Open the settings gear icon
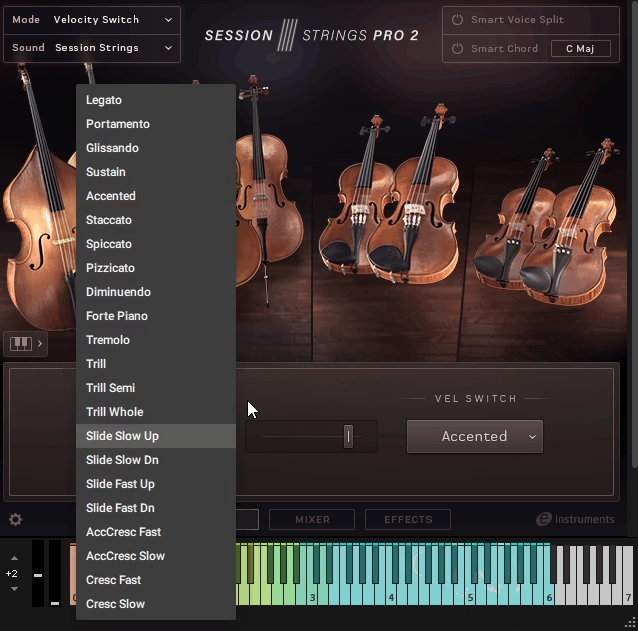638x631 pixels. coord(15,520)
